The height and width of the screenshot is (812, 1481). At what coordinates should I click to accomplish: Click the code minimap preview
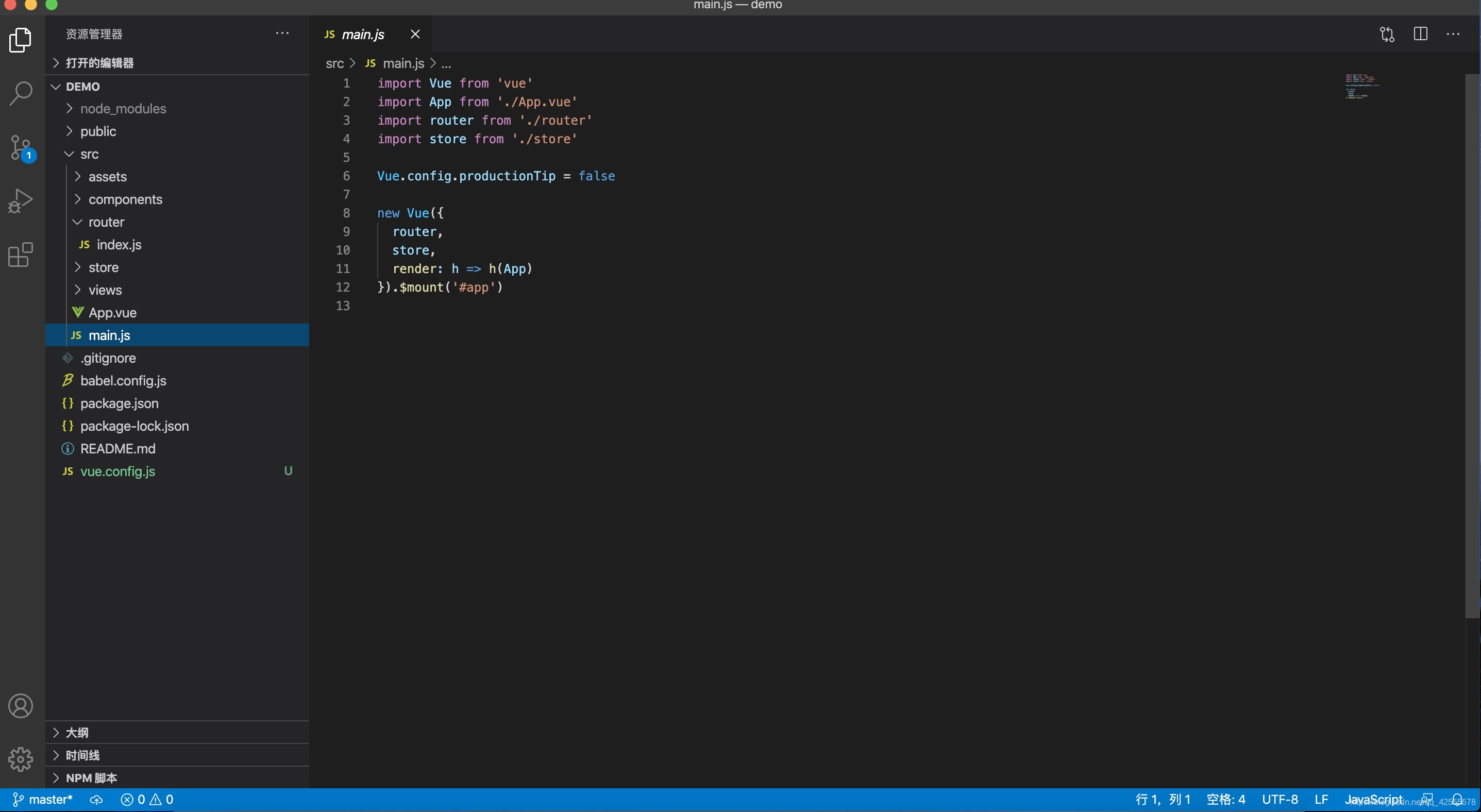click(1362, 86)
